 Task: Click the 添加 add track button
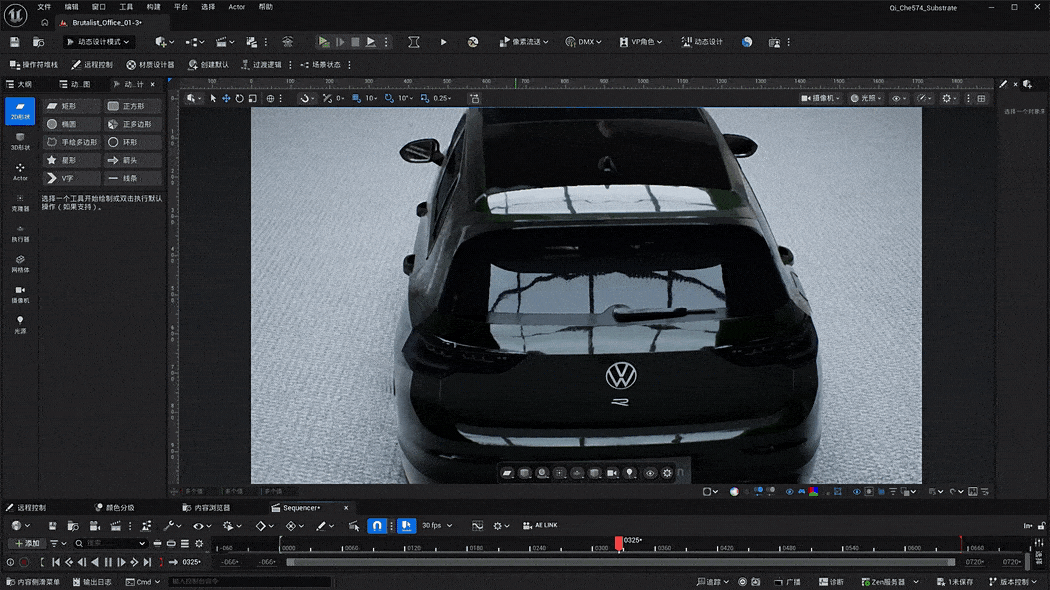[27, 543]
